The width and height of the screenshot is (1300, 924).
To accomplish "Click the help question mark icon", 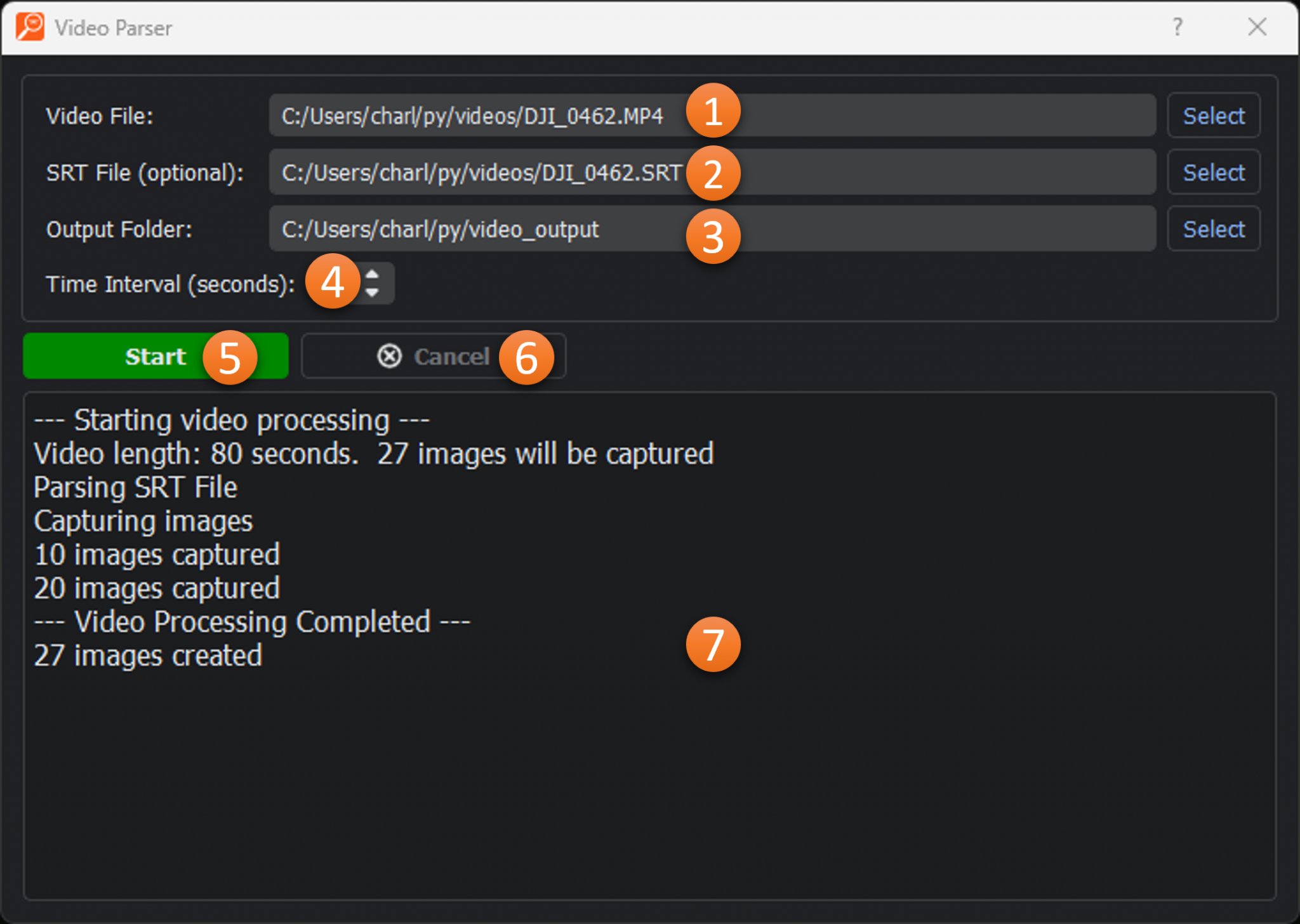I will pyautogui.click(x=1177, y=27).
